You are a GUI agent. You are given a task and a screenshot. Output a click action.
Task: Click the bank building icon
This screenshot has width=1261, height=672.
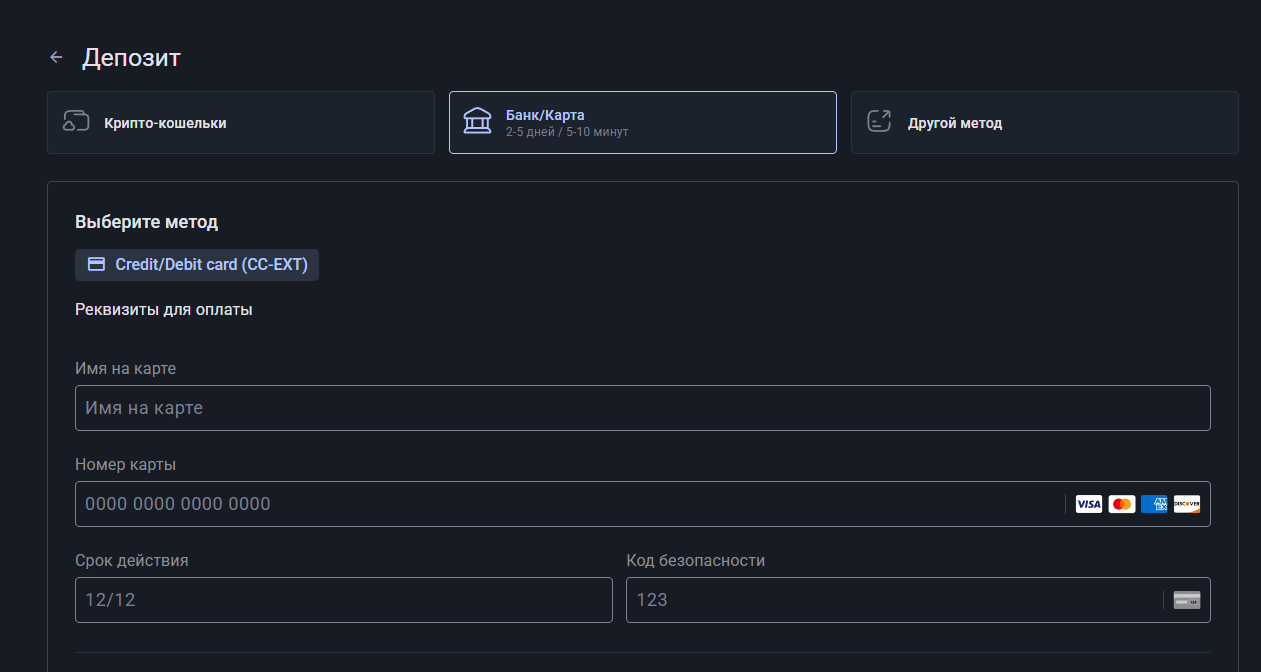477,121
